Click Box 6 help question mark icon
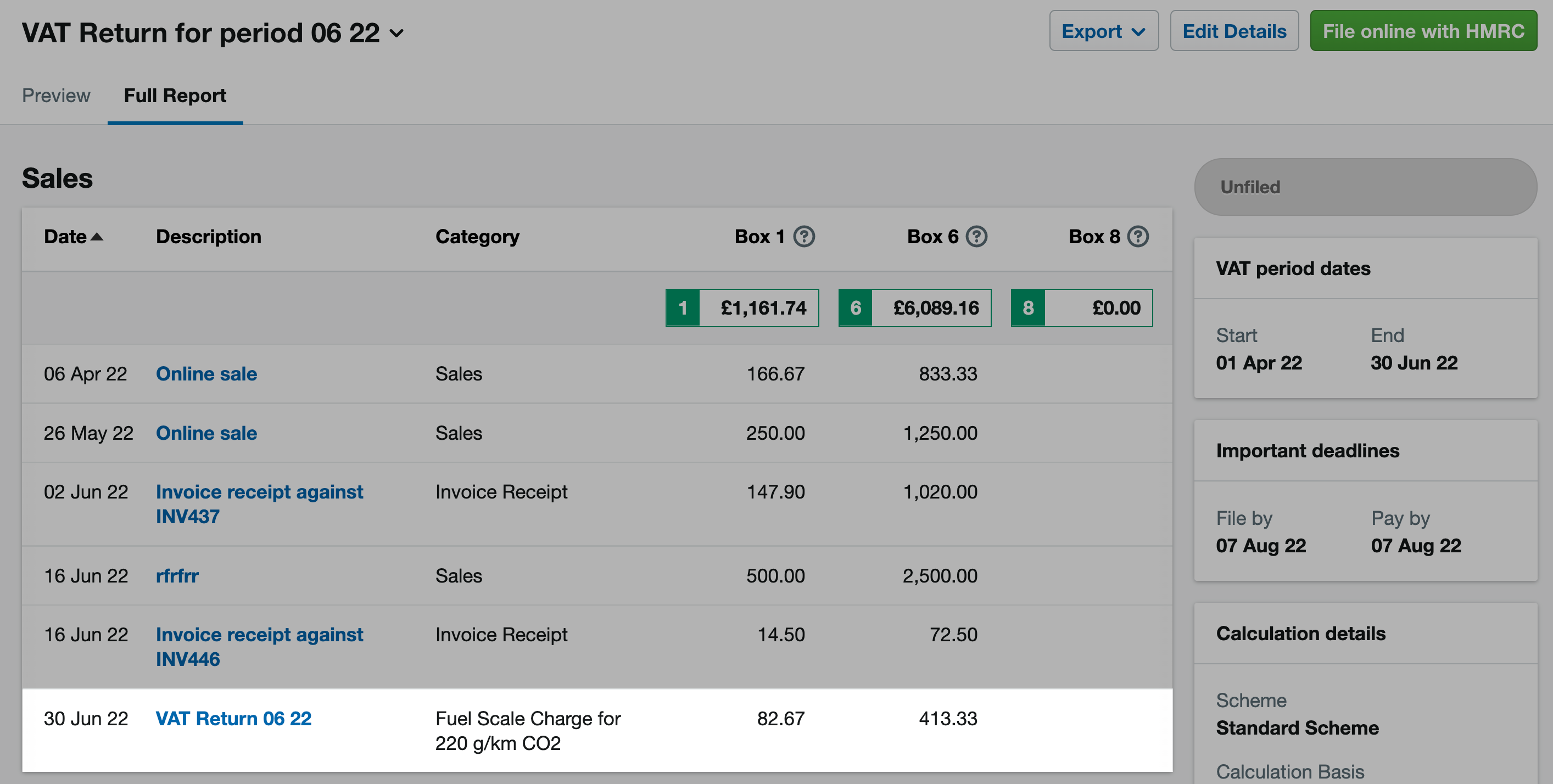 976,236
